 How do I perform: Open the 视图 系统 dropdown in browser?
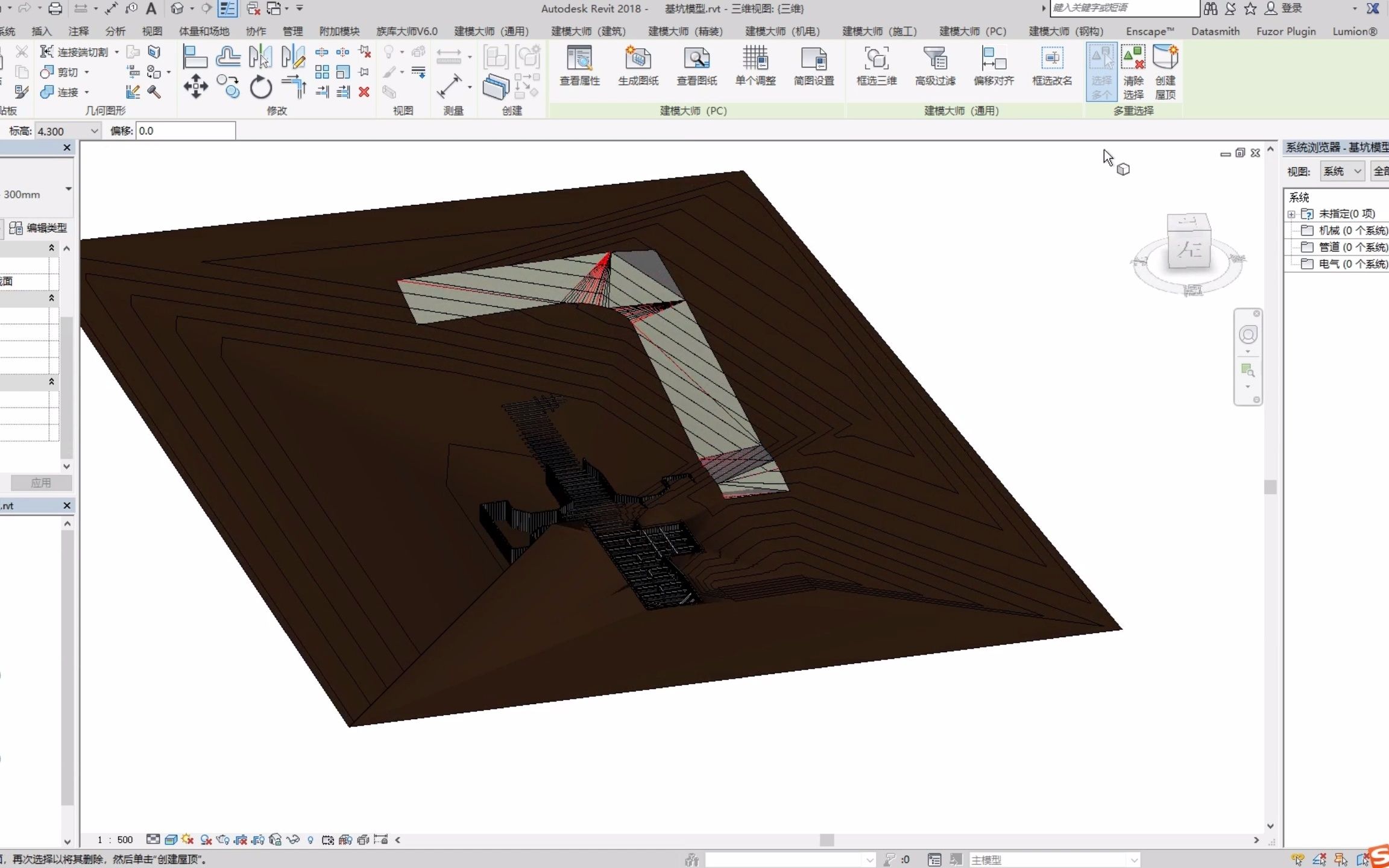1342,171
